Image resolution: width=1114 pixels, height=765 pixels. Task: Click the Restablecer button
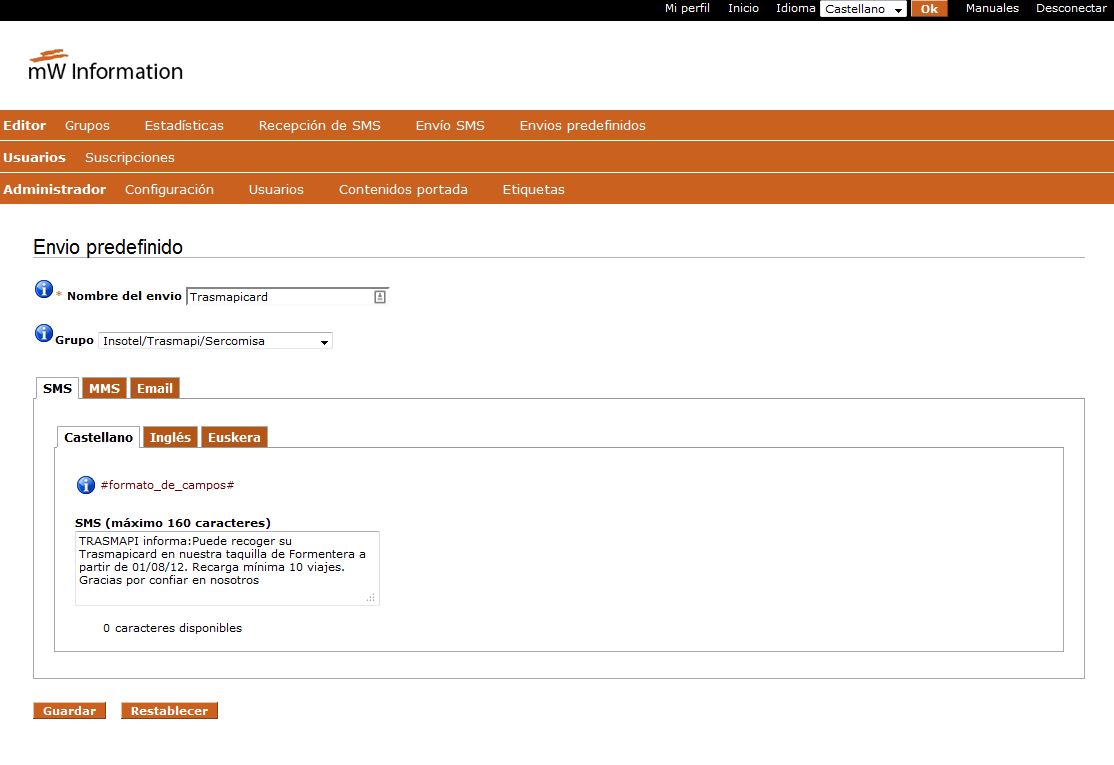coord(169,711)
